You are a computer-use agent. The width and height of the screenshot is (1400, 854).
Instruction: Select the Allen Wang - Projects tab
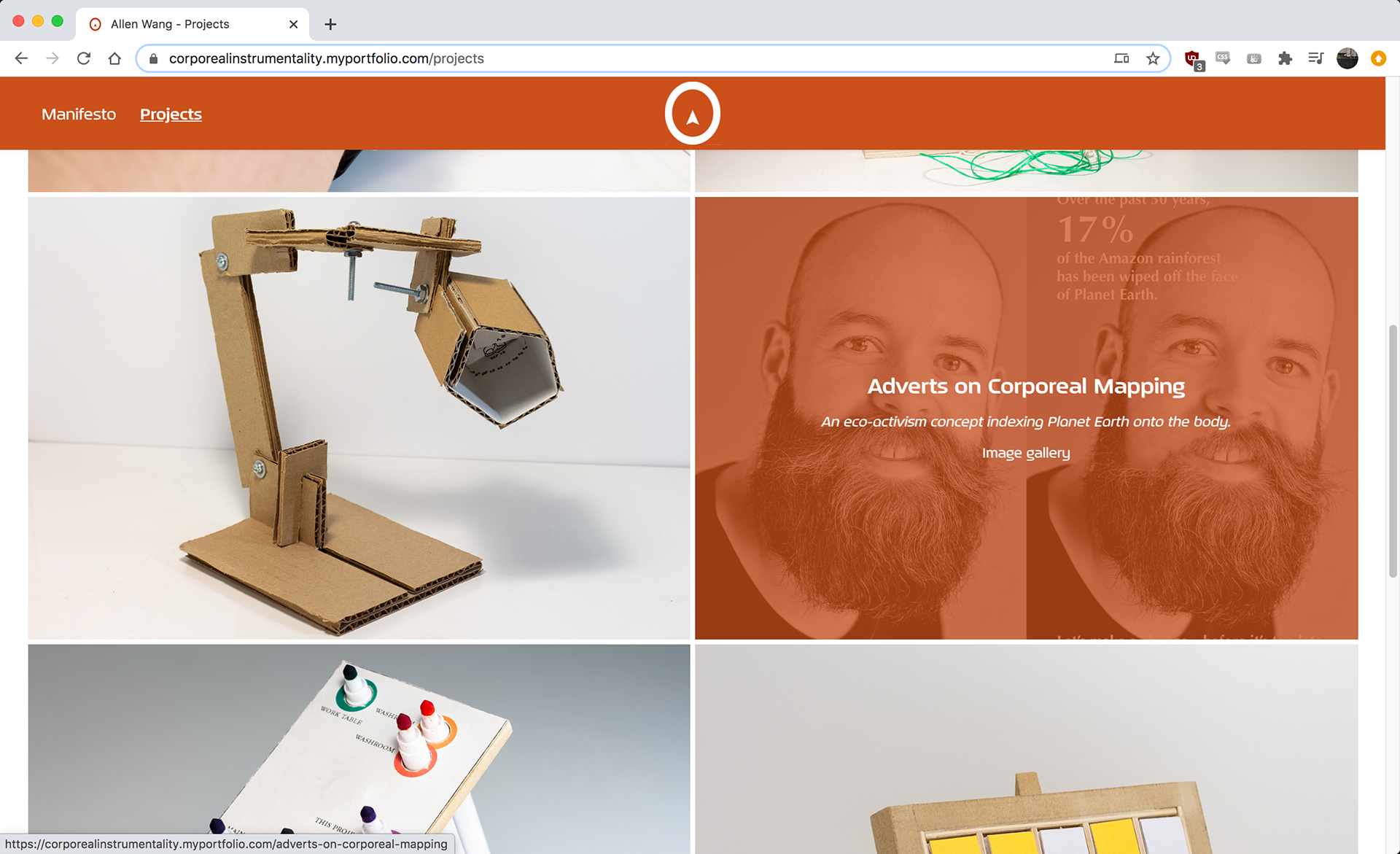pos(192,24)
